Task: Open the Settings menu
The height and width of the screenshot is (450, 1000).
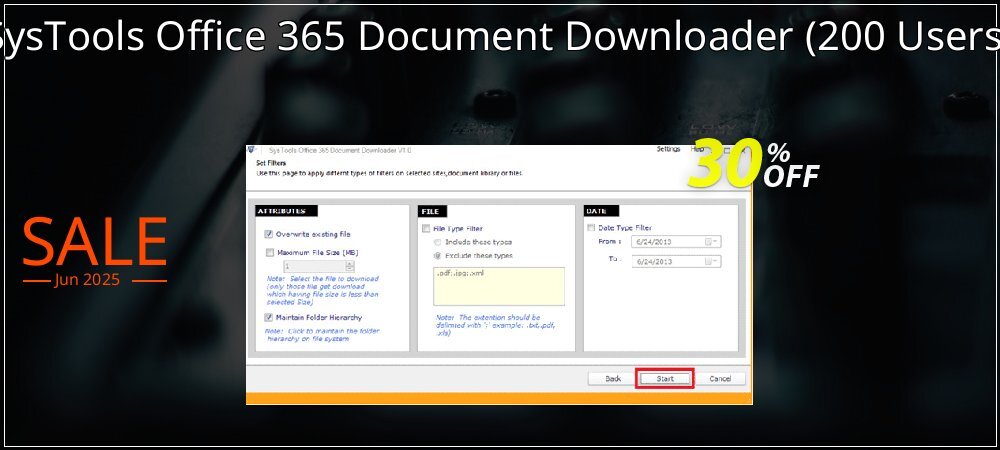Action: point(668,149)
